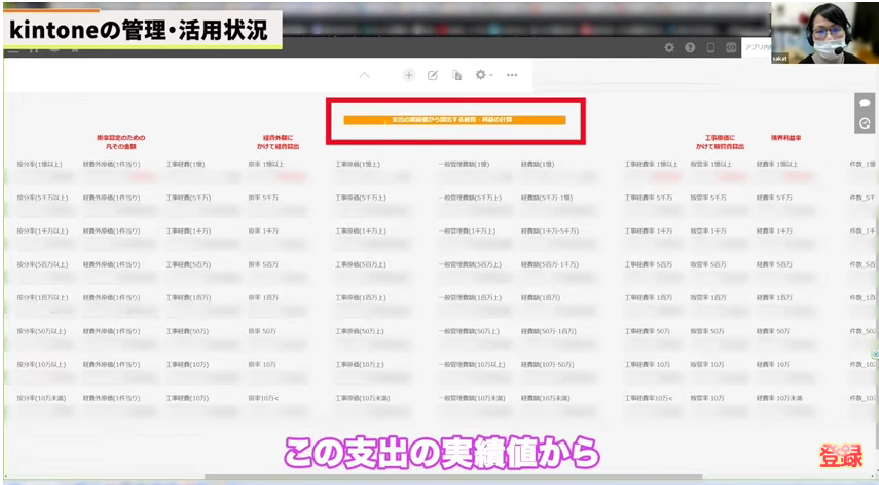Image resolution: width=879 pixels, height=485 pixels.
Task: Click the 一般管理費額(10万以上) field label
Action: point(471,364)
